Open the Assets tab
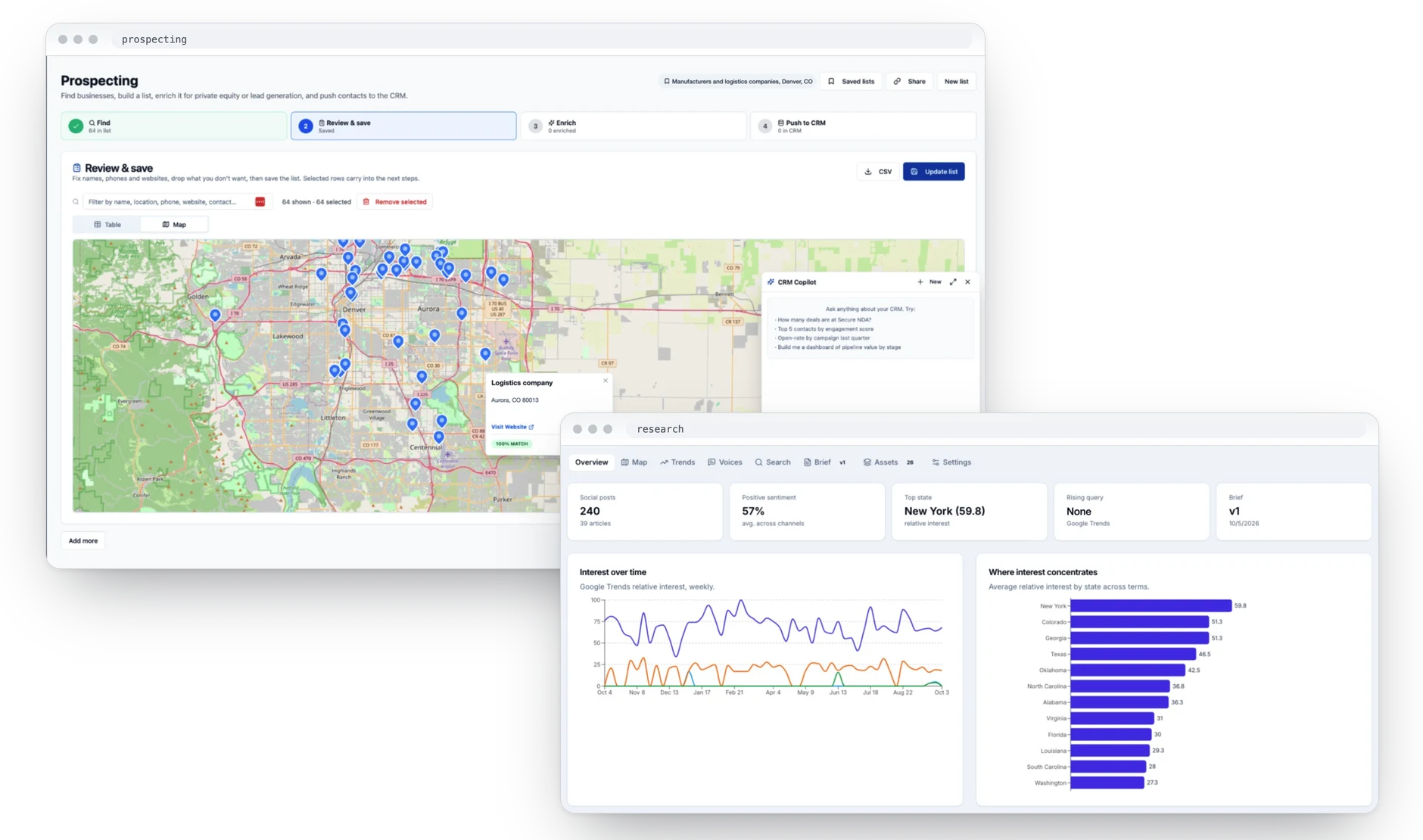Screen dimensions: 1423x840 pos(888,462)
